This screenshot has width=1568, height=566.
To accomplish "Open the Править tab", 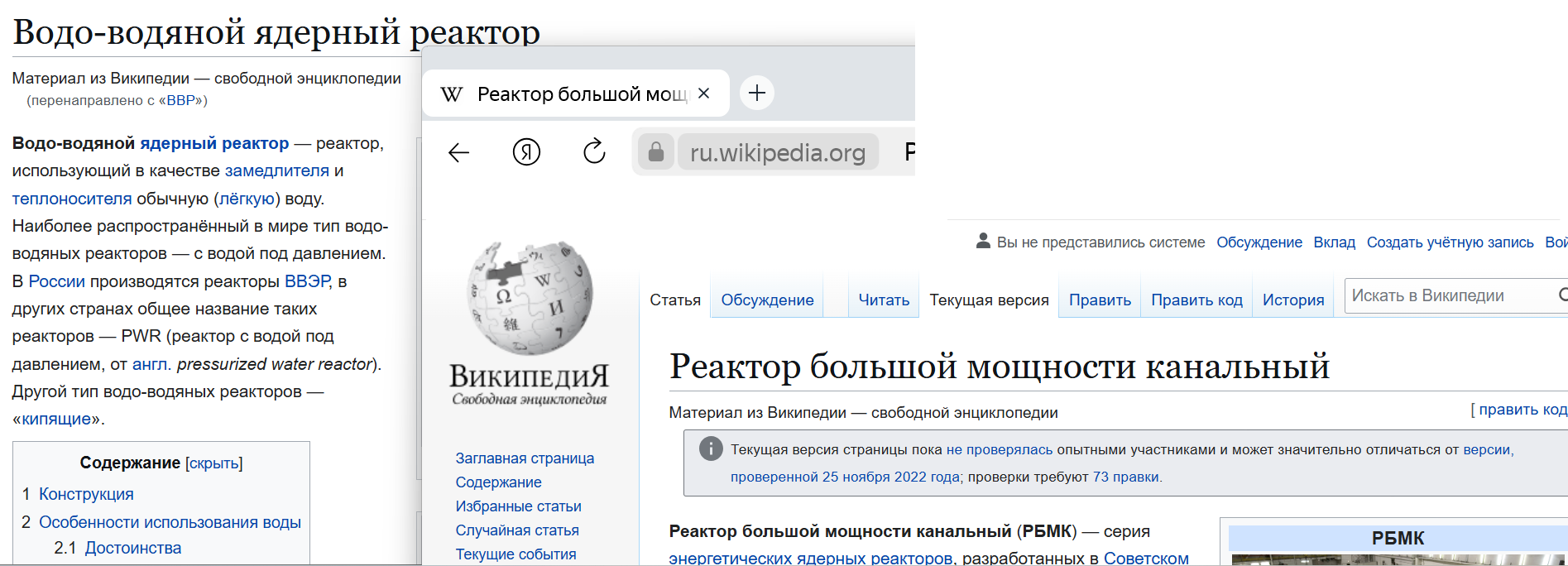I will tap(1100, 300).
